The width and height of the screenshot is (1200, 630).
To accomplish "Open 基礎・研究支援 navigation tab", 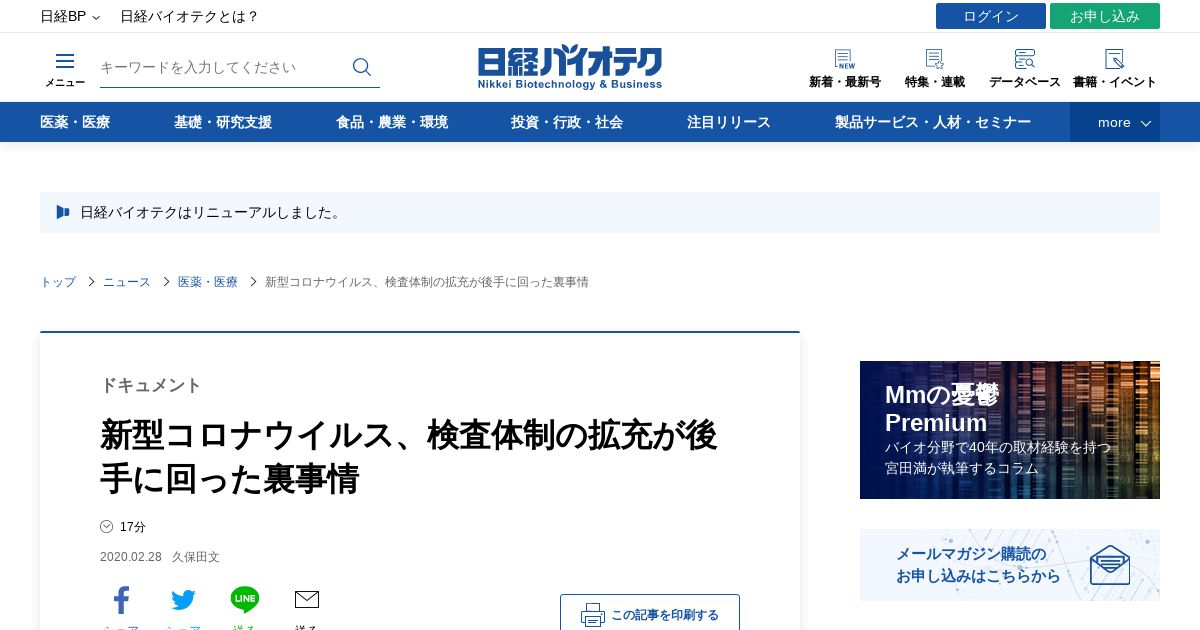I will coord(223,122).
